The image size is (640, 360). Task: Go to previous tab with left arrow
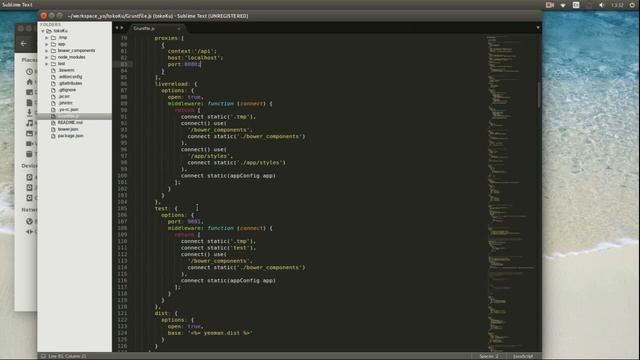[x=116, y=28]
